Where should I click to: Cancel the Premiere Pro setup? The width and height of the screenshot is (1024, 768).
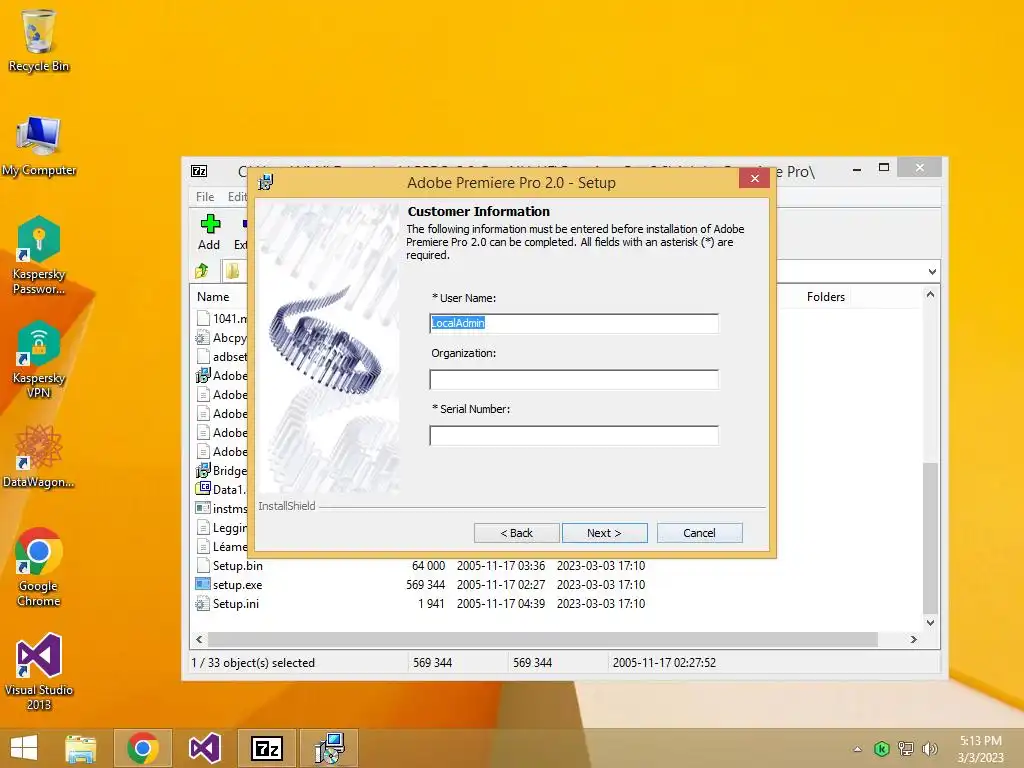(699, 533)
